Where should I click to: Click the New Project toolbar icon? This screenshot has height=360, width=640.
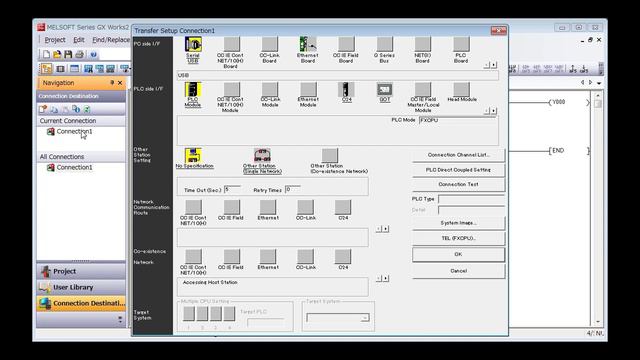[x=46, y=54]
